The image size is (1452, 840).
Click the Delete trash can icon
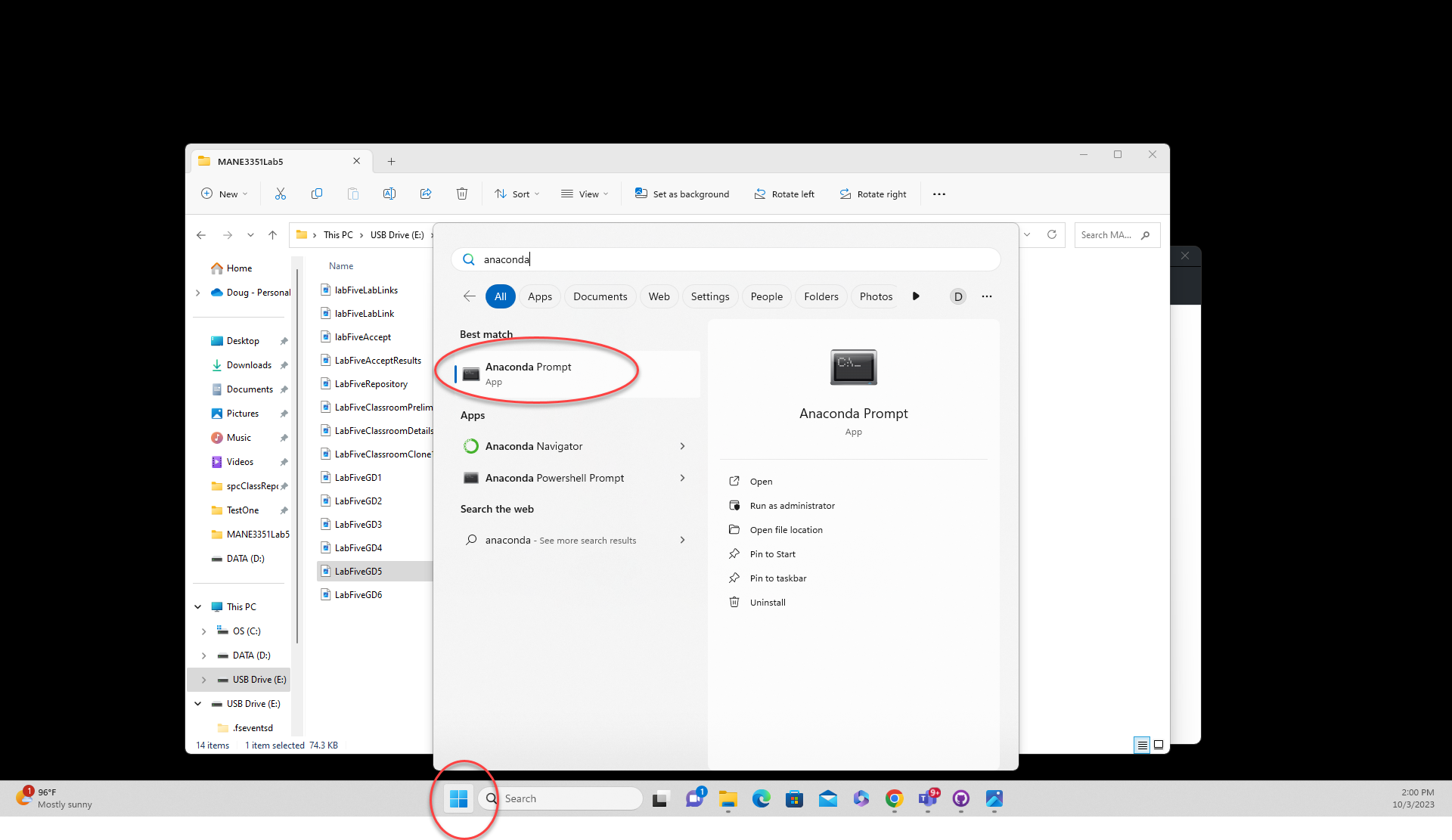tap(462, 194)
